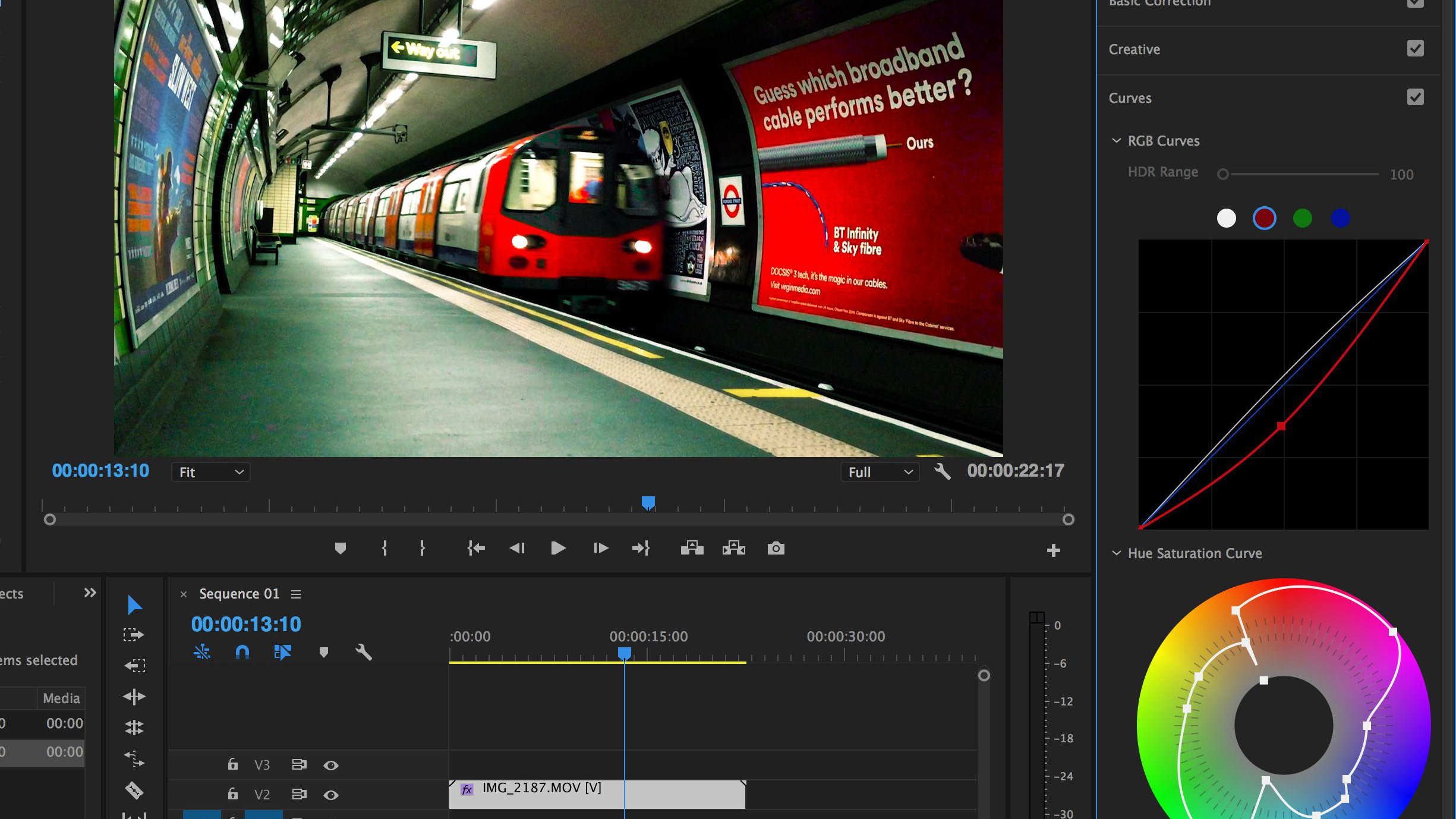Step forward one frame

coord(600,548)
